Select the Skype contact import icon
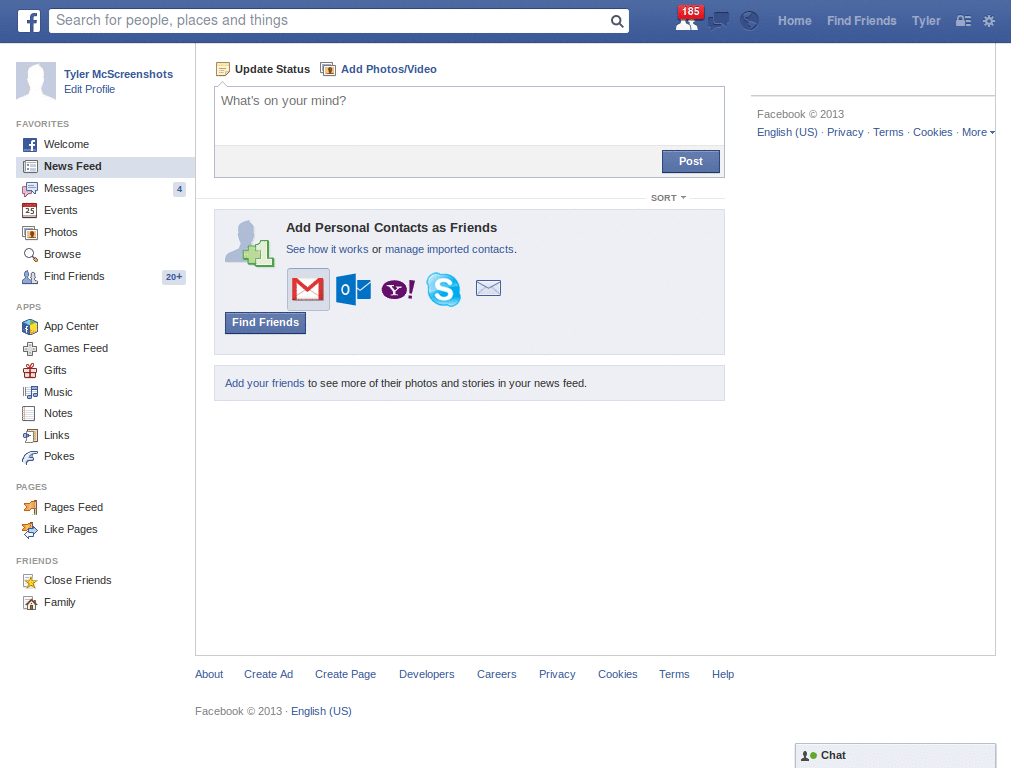The width and height of the screenshot is (1024, 768). (x=443, y=289)
